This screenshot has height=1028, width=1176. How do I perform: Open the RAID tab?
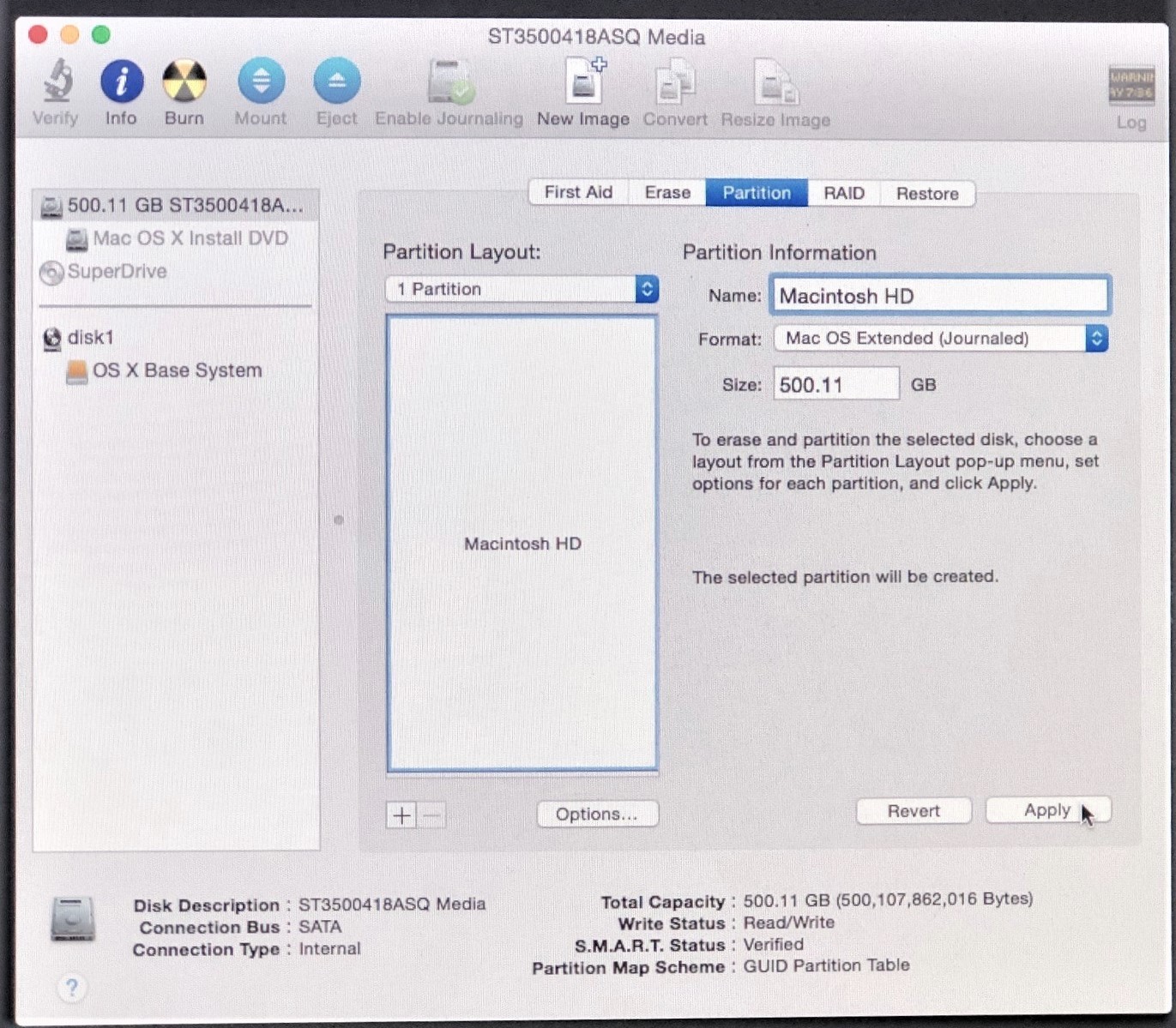click(844, 193)
